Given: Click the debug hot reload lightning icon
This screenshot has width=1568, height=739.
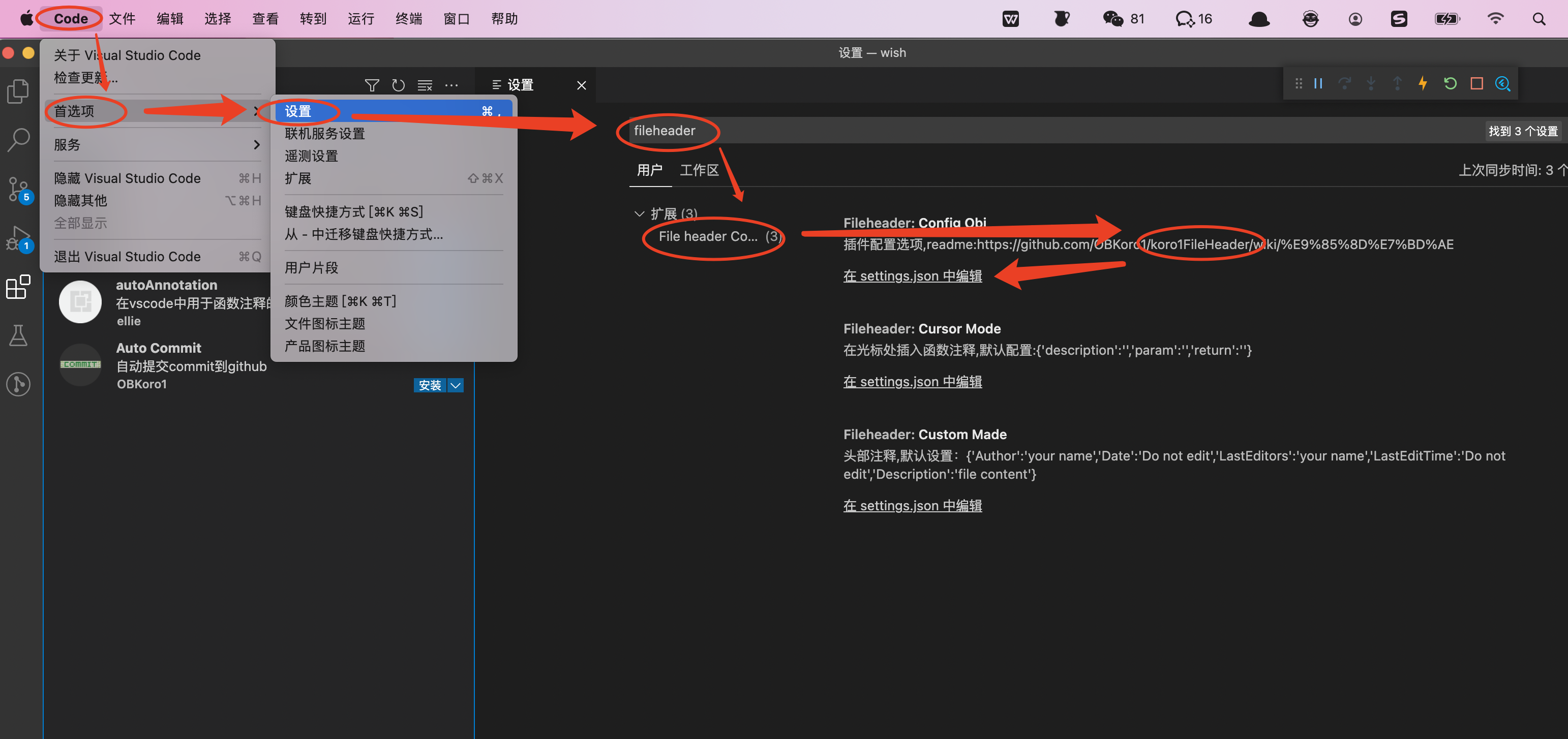Looking at the screenshot, I should 1423,83.
